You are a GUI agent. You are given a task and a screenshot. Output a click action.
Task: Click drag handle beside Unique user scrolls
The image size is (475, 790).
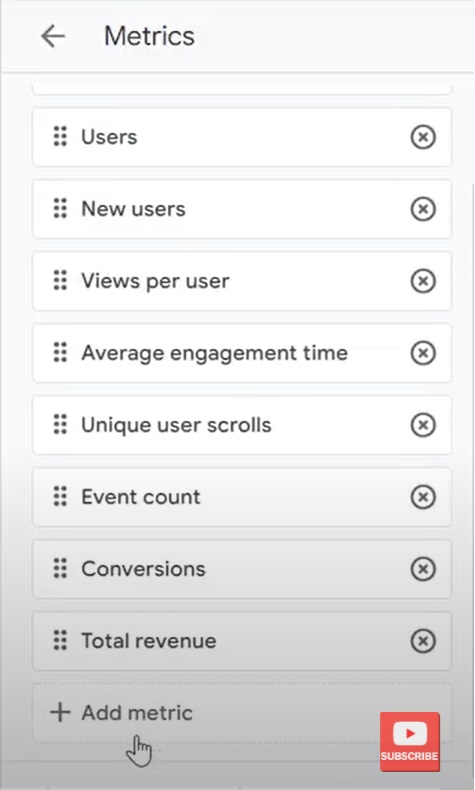(x=60, y=425)
